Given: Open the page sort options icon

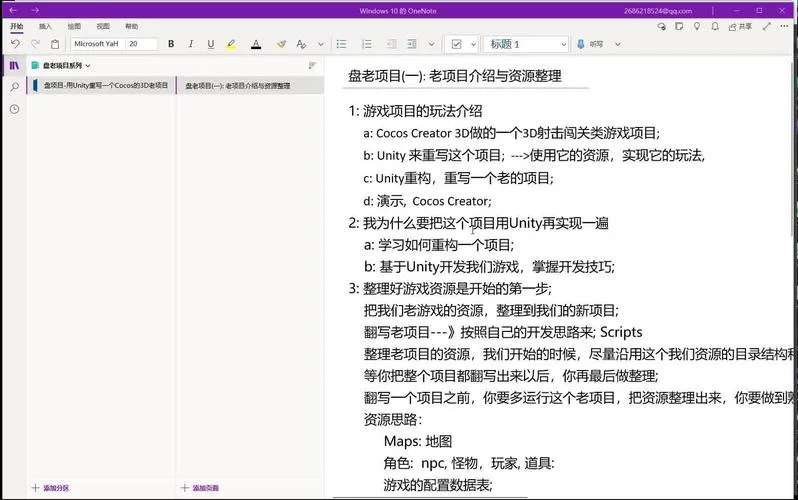Looking at the screenshot, I should coord(312,65).
